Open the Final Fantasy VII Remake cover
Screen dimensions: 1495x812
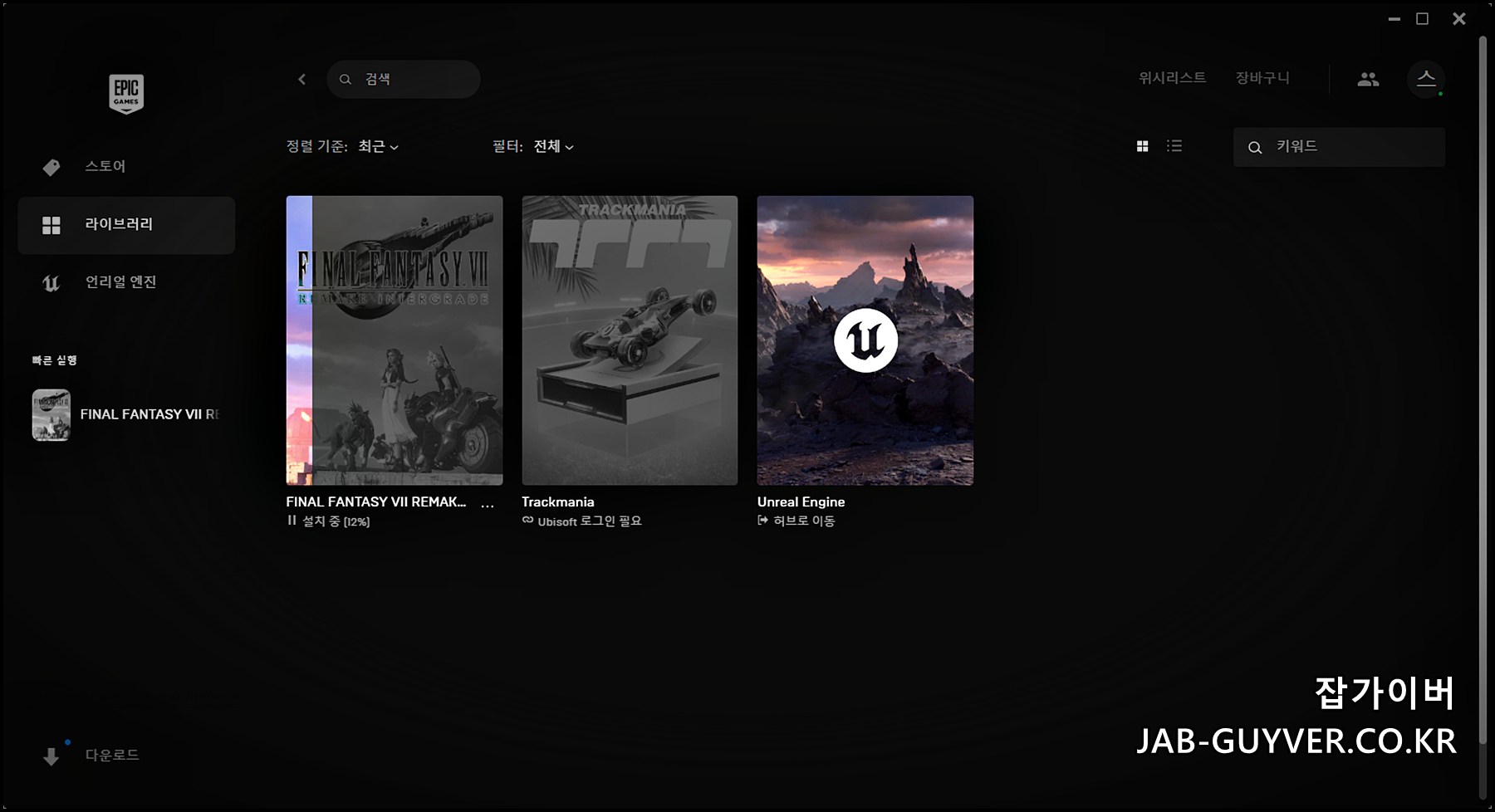[x=395, y=340]
